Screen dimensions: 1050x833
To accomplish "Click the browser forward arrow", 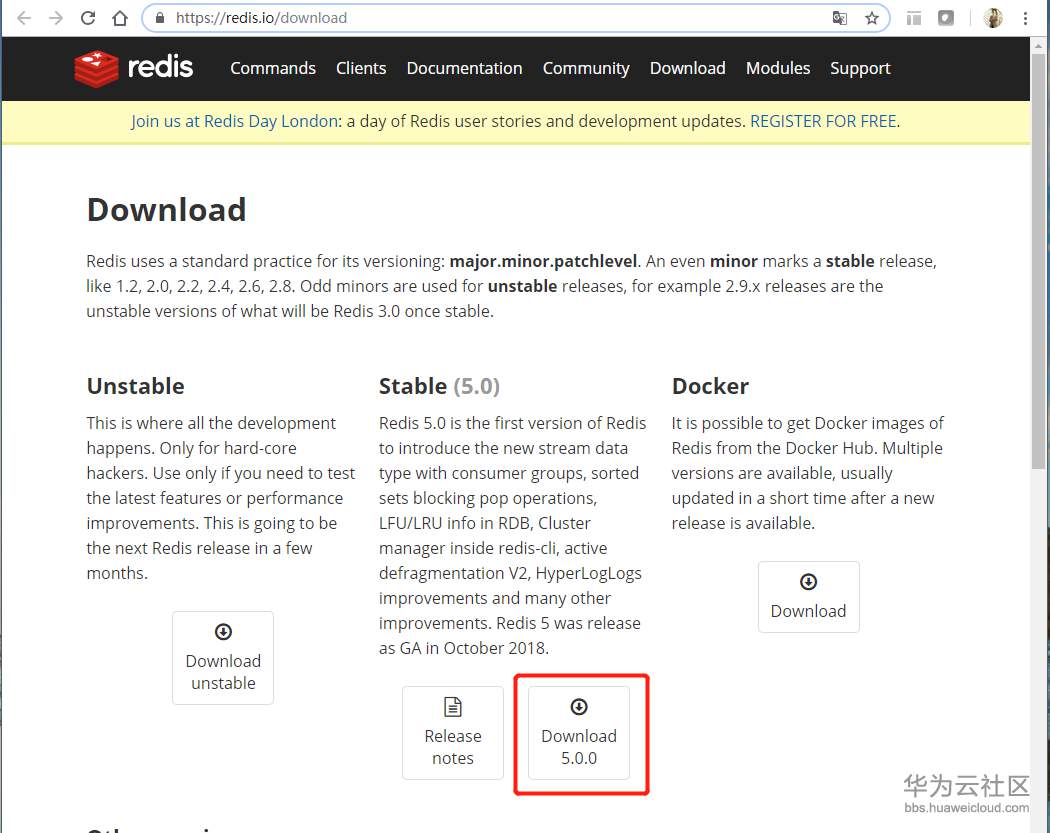I will 56,18.
